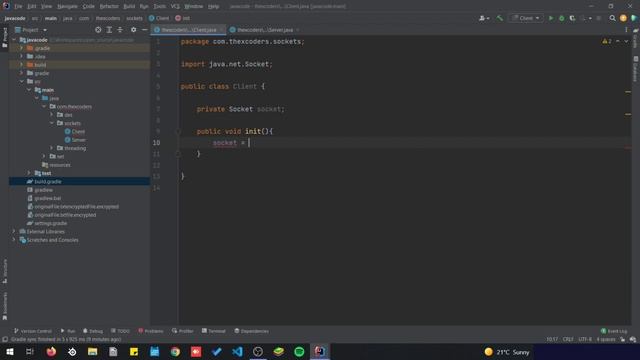Screen dimensions: 640x360
Task: Open the Client run configuration dropdown
Action: click(x=526, y=18)
